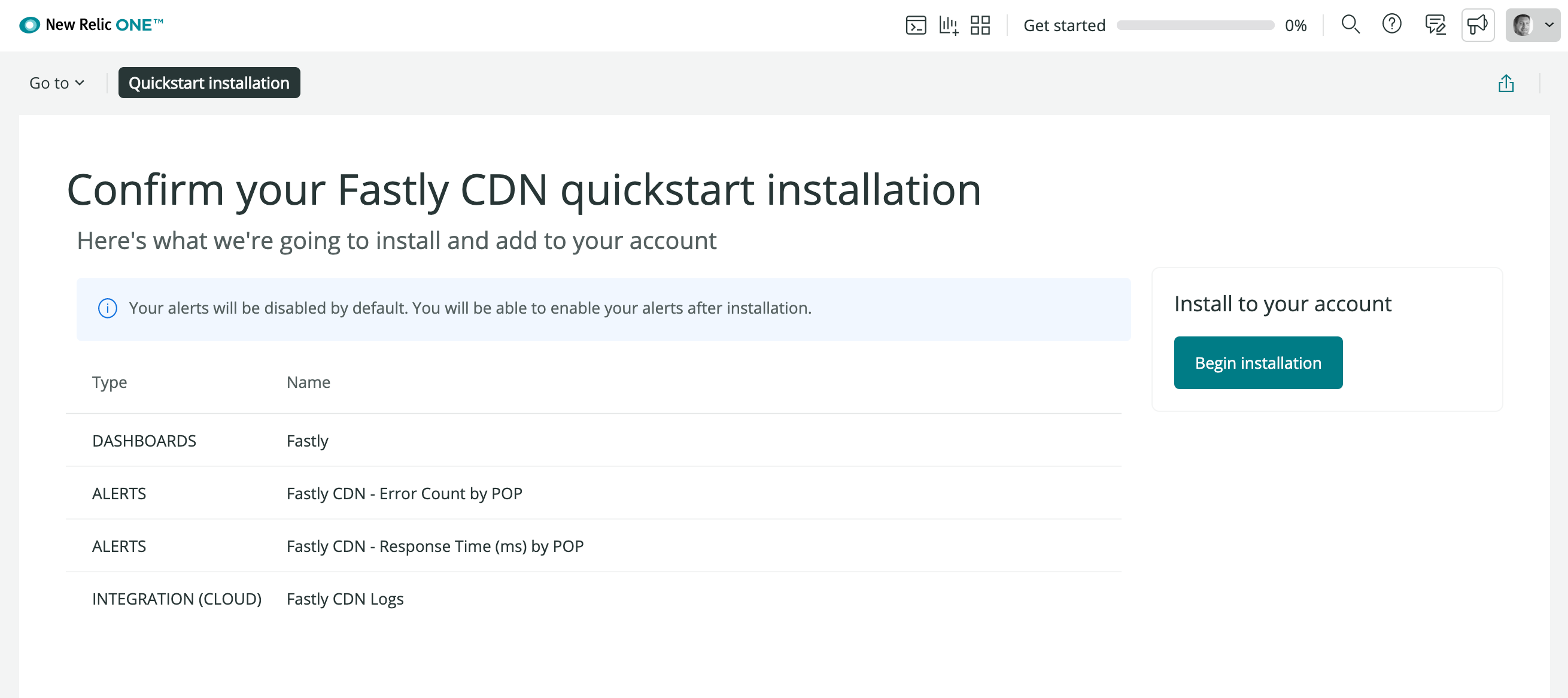The image size is (1568, 698).
Task: Select the Fastly CDN Error Count alert
Action: pos(405,493)
